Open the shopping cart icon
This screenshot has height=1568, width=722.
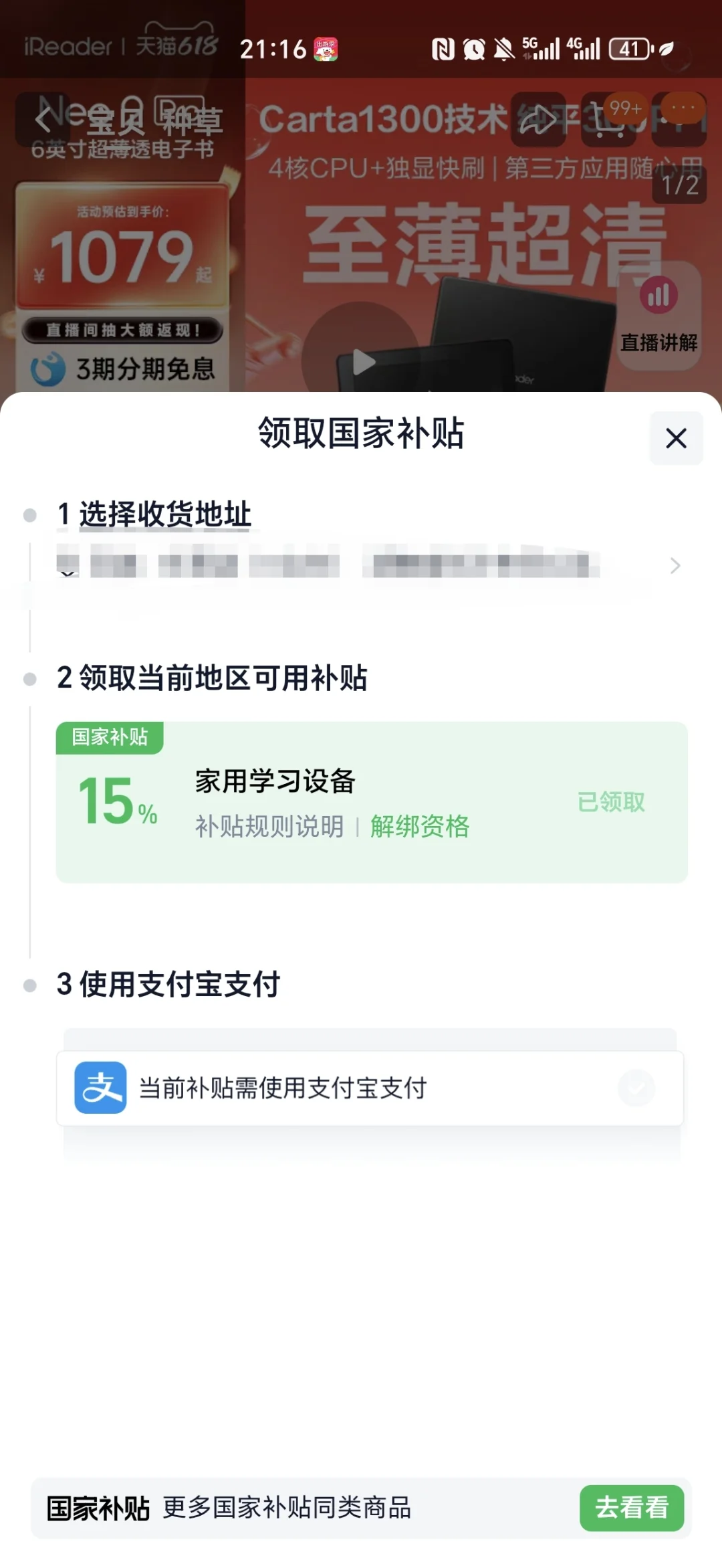(x=607, y=120)
